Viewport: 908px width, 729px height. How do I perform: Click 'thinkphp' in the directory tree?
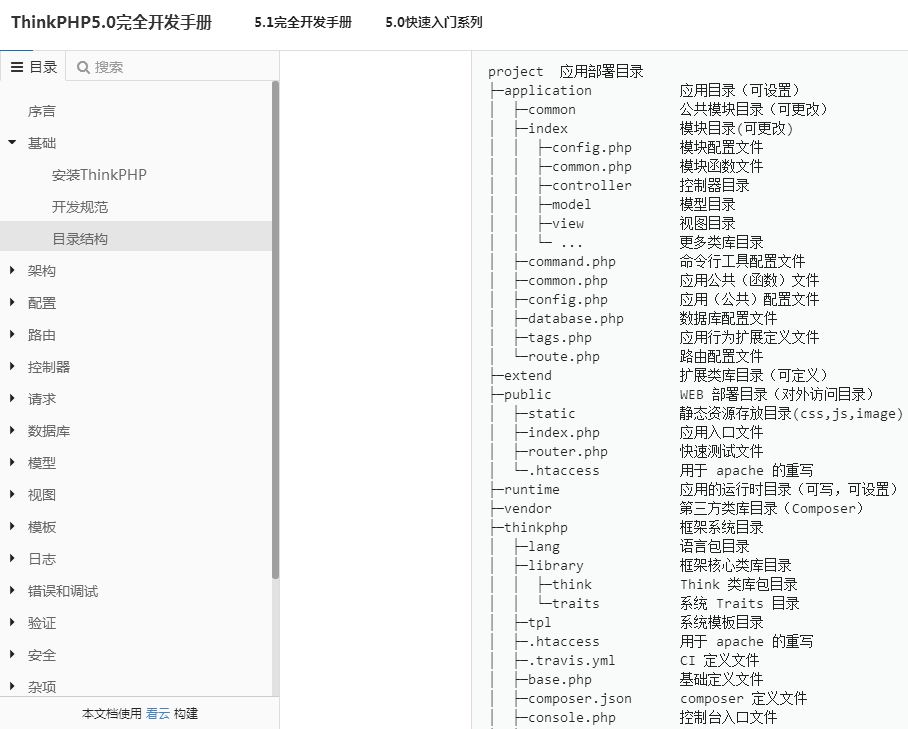536,528
